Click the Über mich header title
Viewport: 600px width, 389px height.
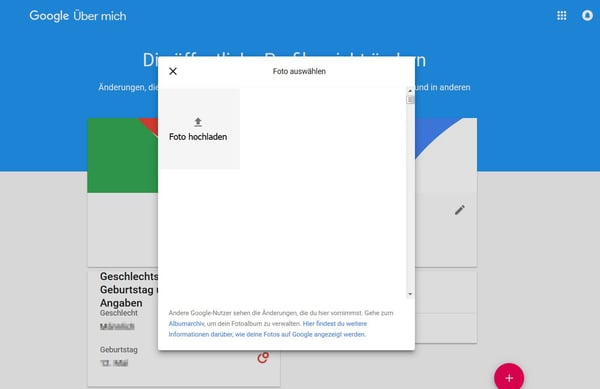pos(99,16)
